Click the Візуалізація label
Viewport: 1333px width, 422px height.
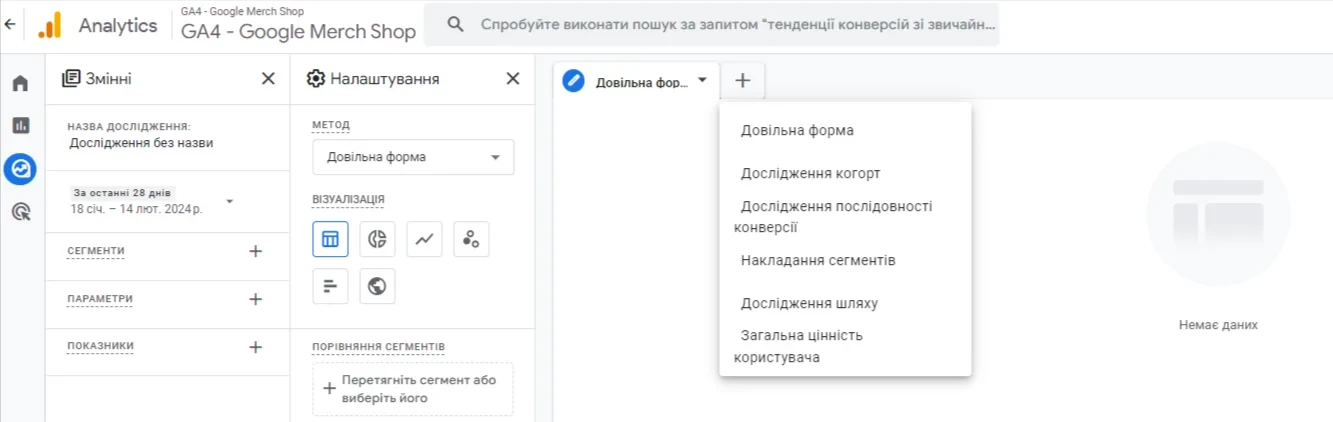tap(348, 200)
